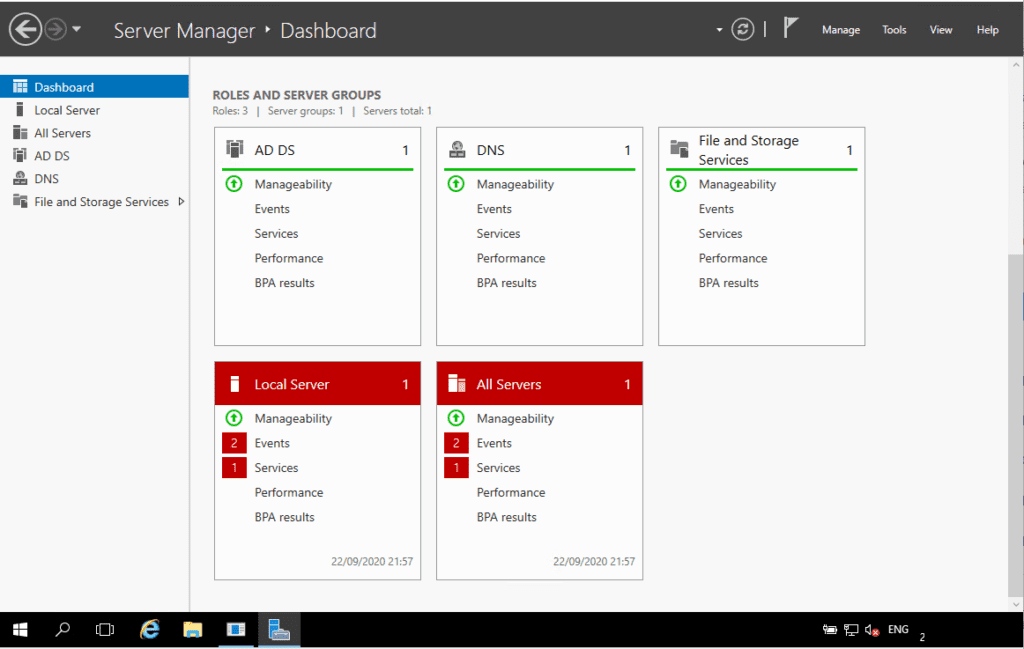The image size is (1024, 649).
Task: Open dropdown arrow beside refresh icon
Action: point(719,30)
